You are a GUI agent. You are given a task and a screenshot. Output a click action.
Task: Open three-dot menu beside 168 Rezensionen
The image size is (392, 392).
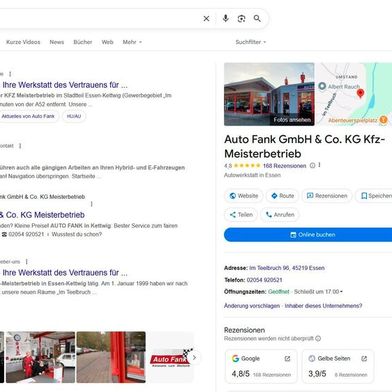[x=319, y=165]
